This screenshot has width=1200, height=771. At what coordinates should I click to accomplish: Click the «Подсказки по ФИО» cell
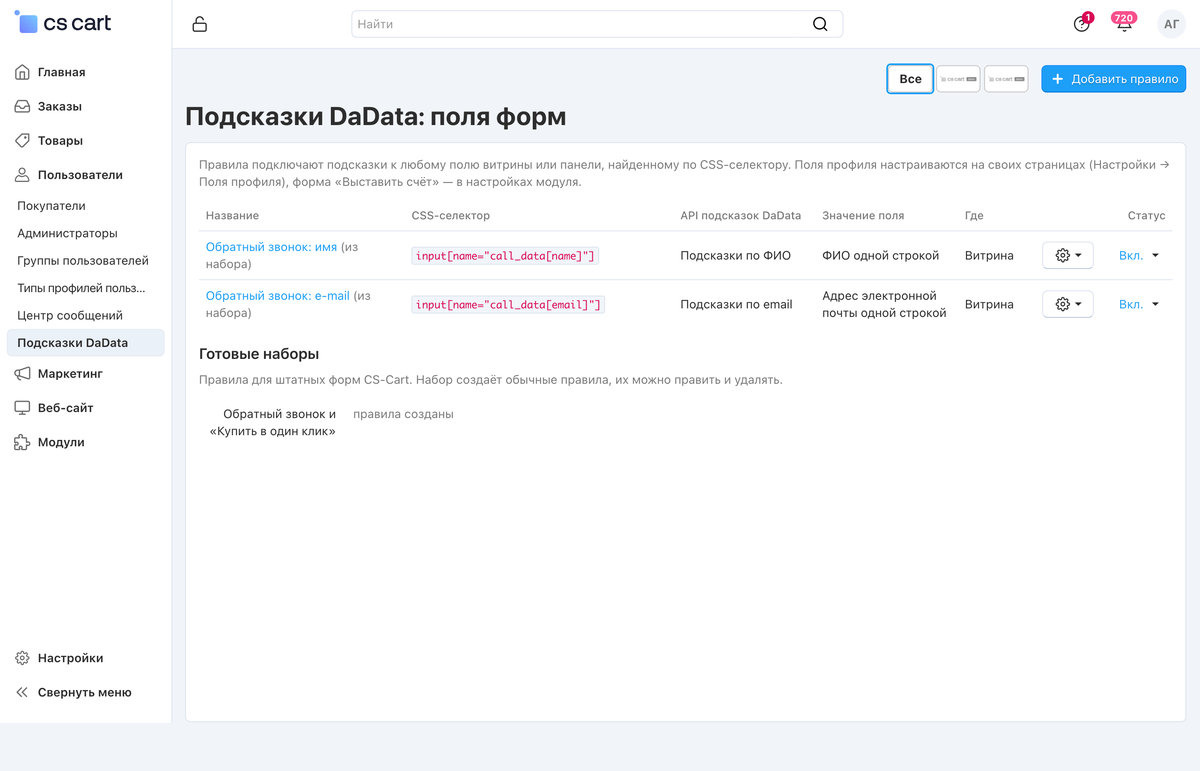(x=736, y=255)
